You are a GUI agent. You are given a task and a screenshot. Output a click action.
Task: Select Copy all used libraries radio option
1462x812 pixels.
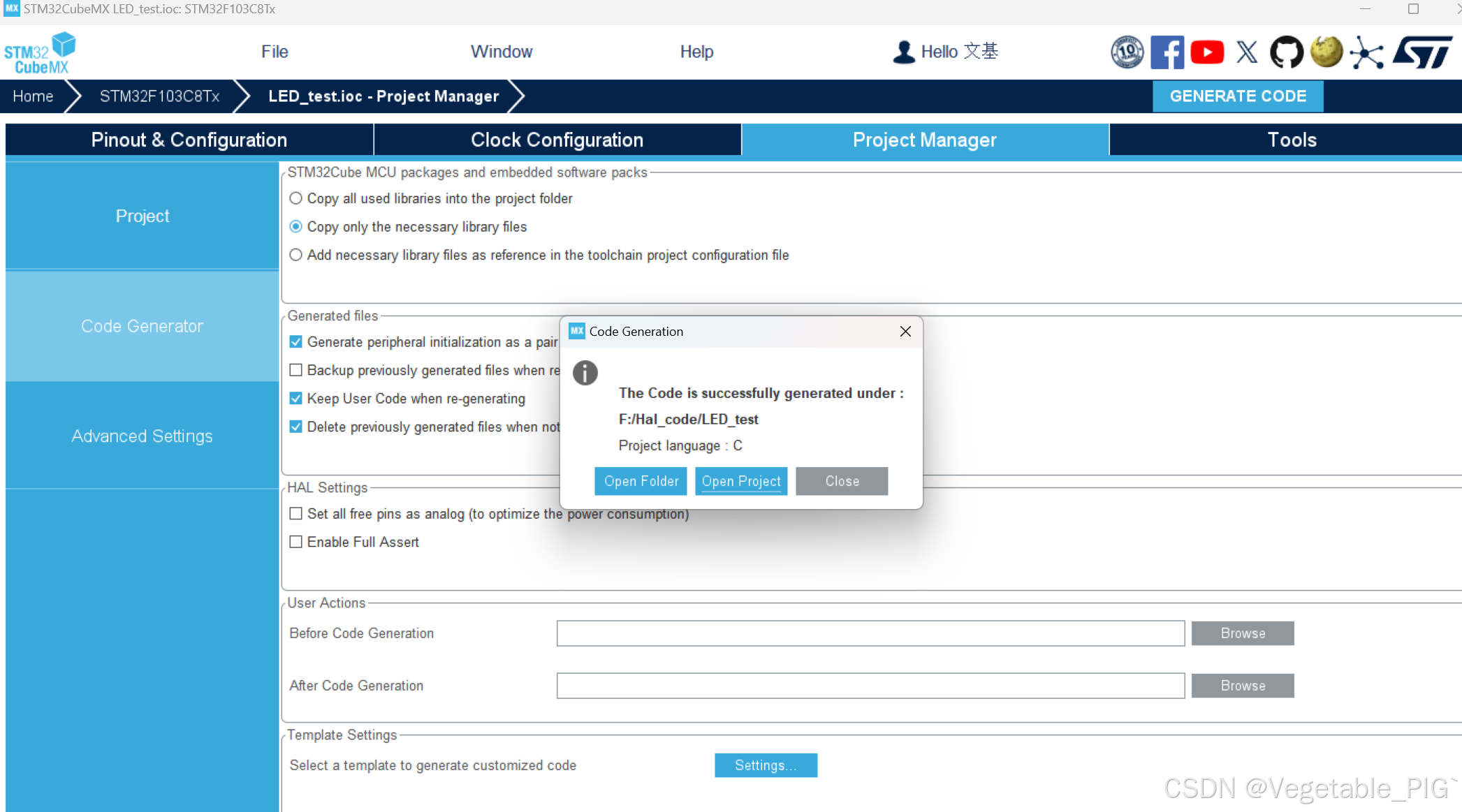pos(296,198)
